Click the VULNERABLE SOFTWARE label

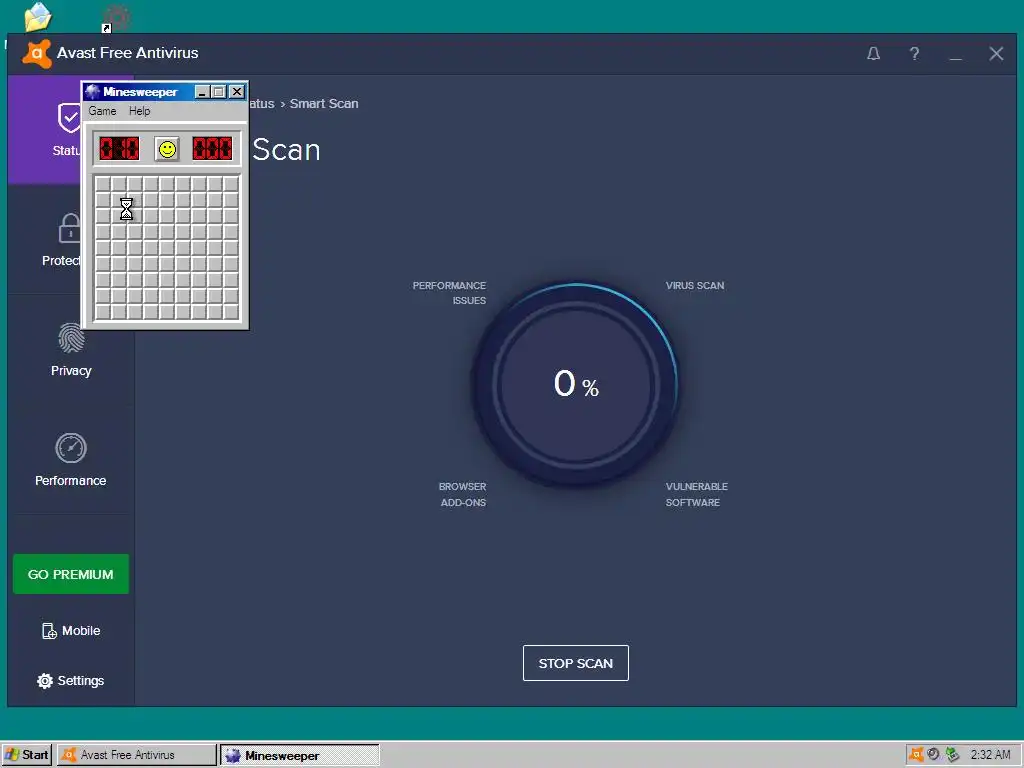697,494
